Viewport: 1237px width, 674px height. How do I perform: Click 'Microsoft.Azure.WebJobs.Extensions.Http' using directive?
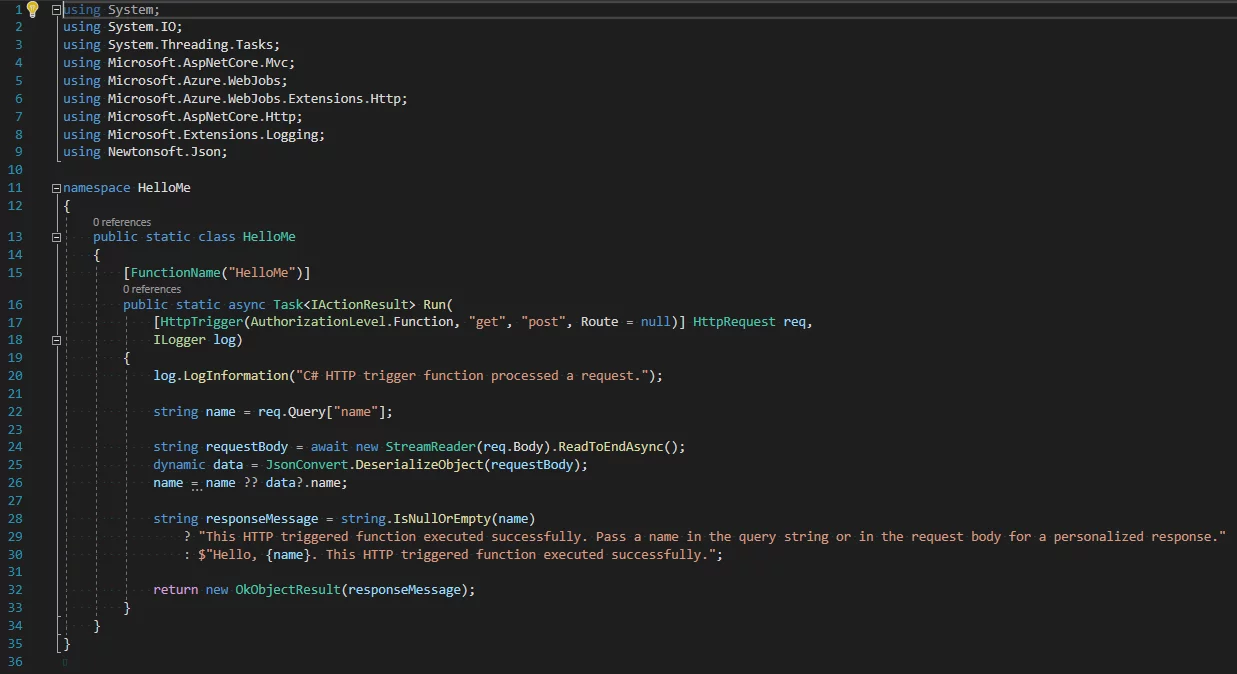(254, 99)
